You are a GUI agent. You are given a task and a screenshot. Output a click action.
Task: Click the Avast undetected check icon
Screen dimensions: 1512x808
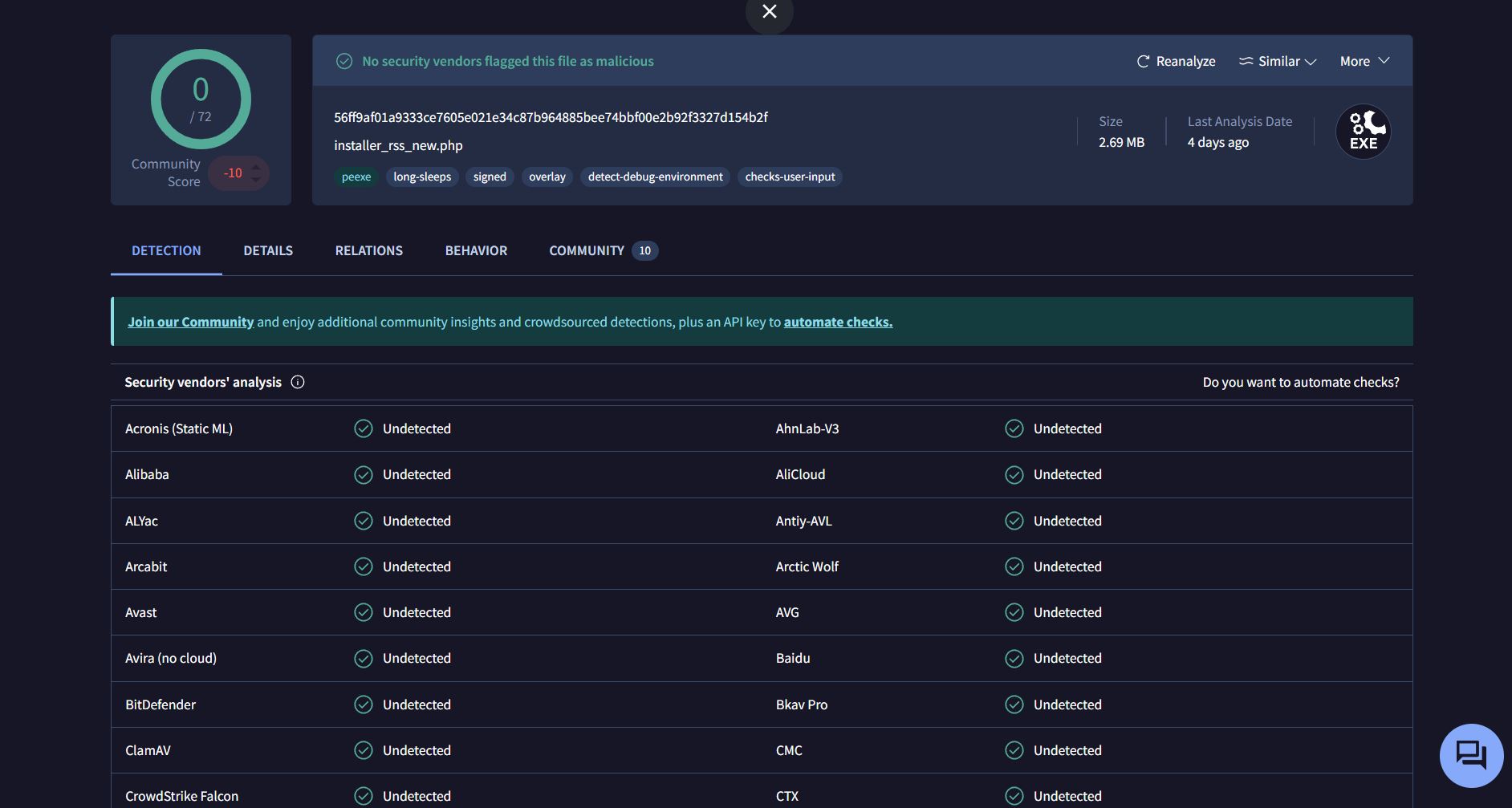(x=364, y=612)
